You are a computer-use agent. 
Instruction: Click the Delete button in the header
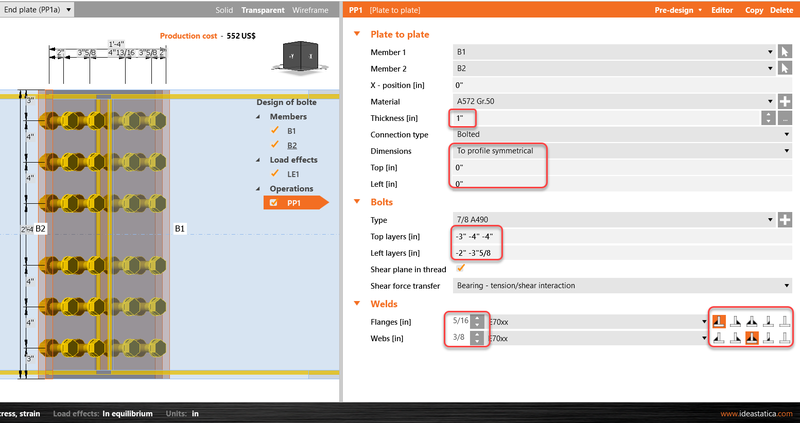point(781,9)
